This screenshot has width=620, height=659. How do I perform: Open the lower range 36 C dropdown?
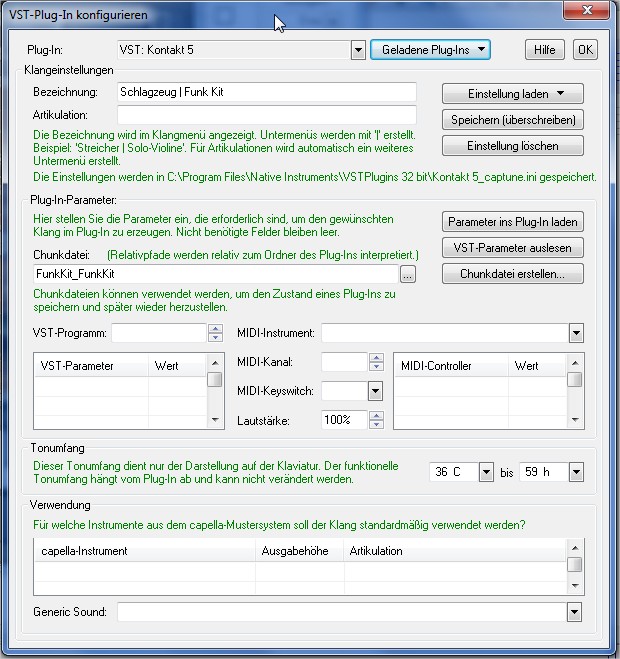coord(486,472)
